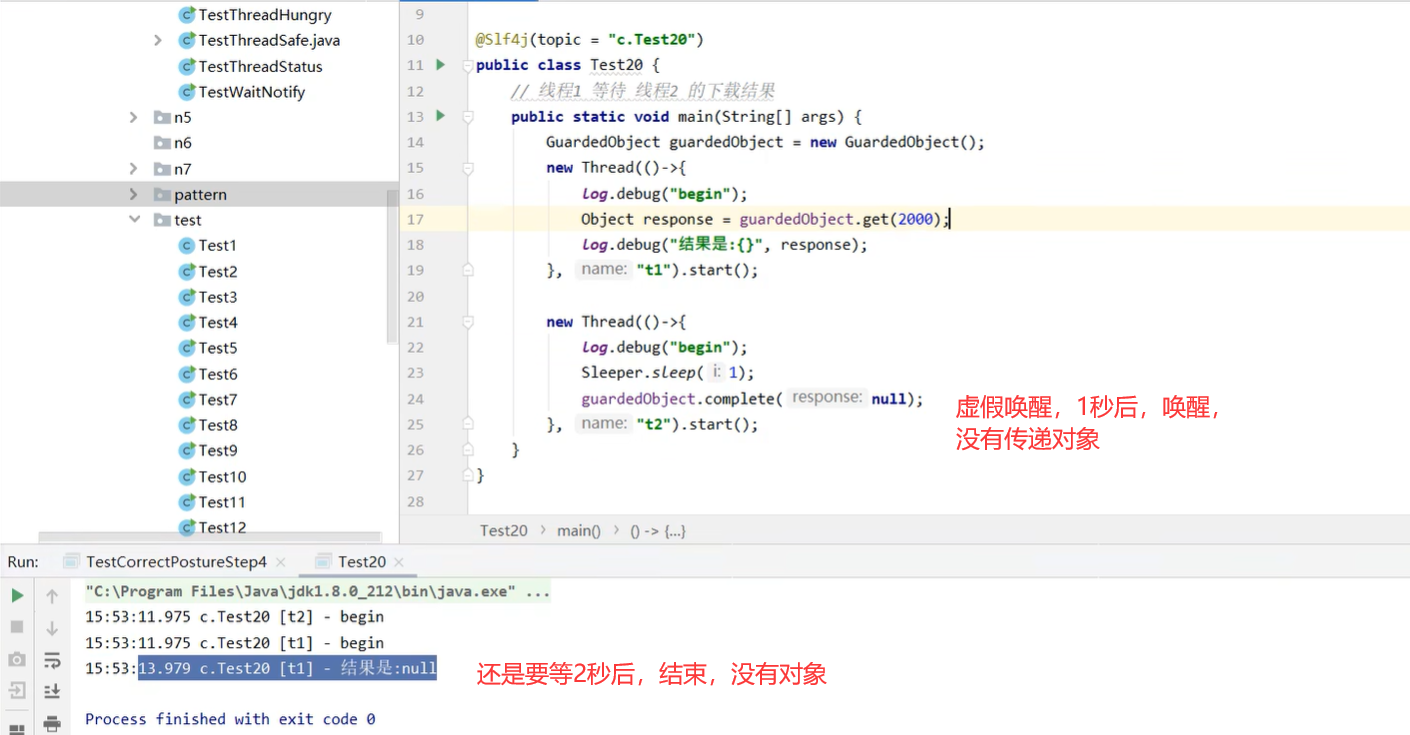Click the "t2" thread name string

(x=653, y=424)
